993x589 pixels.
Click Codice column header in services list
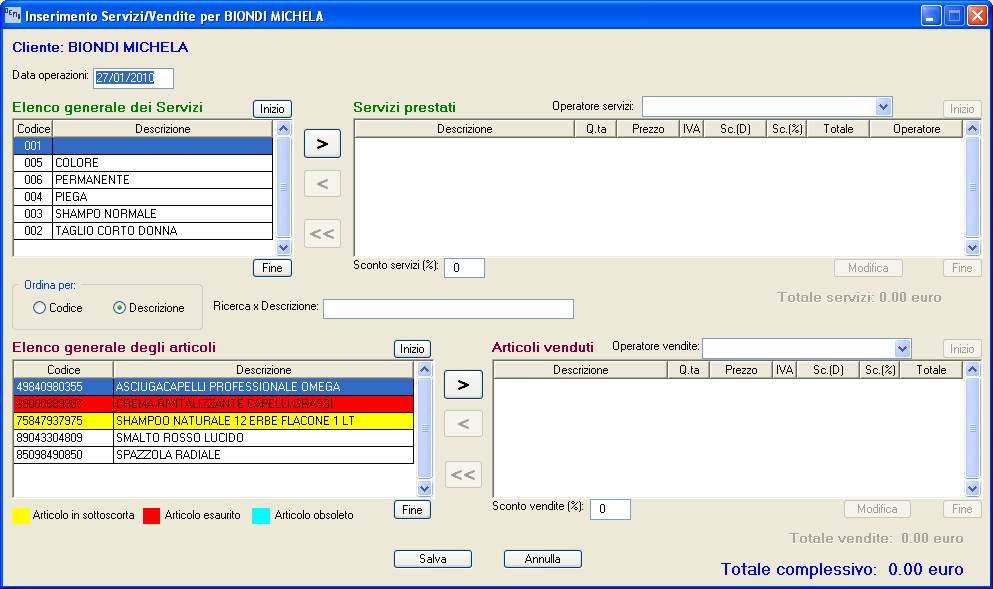(33, 129)
